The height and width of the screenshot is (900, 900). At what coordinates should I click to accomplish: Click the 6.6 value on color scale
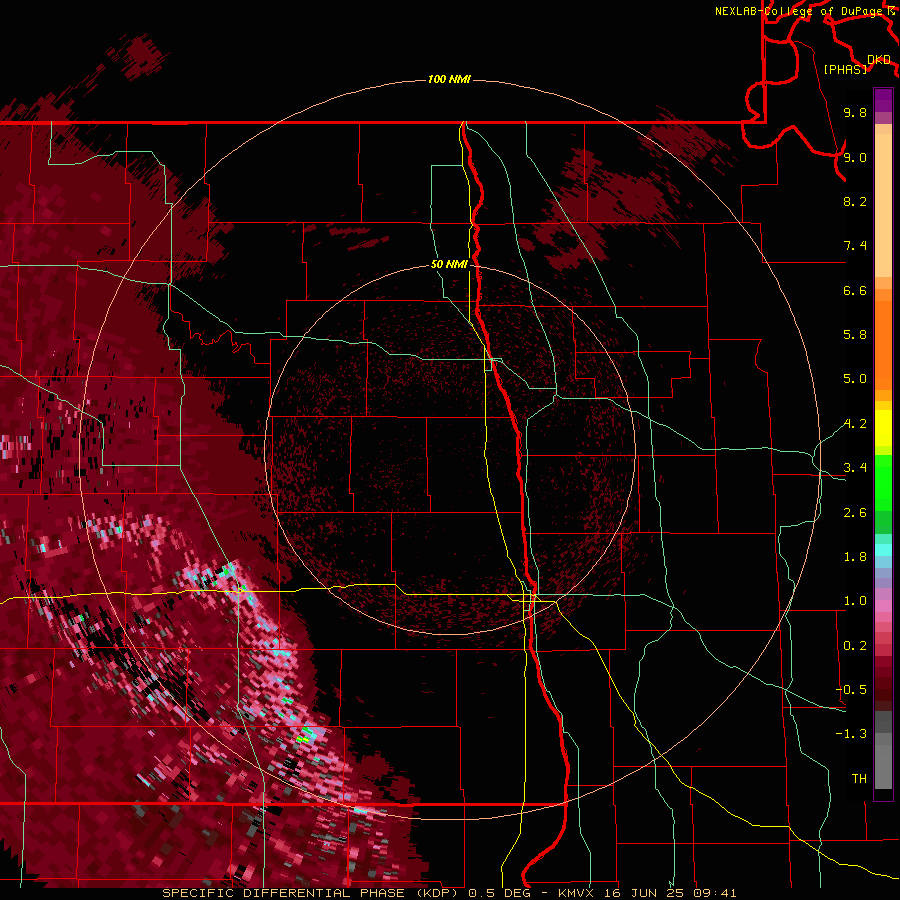point(855,290)
